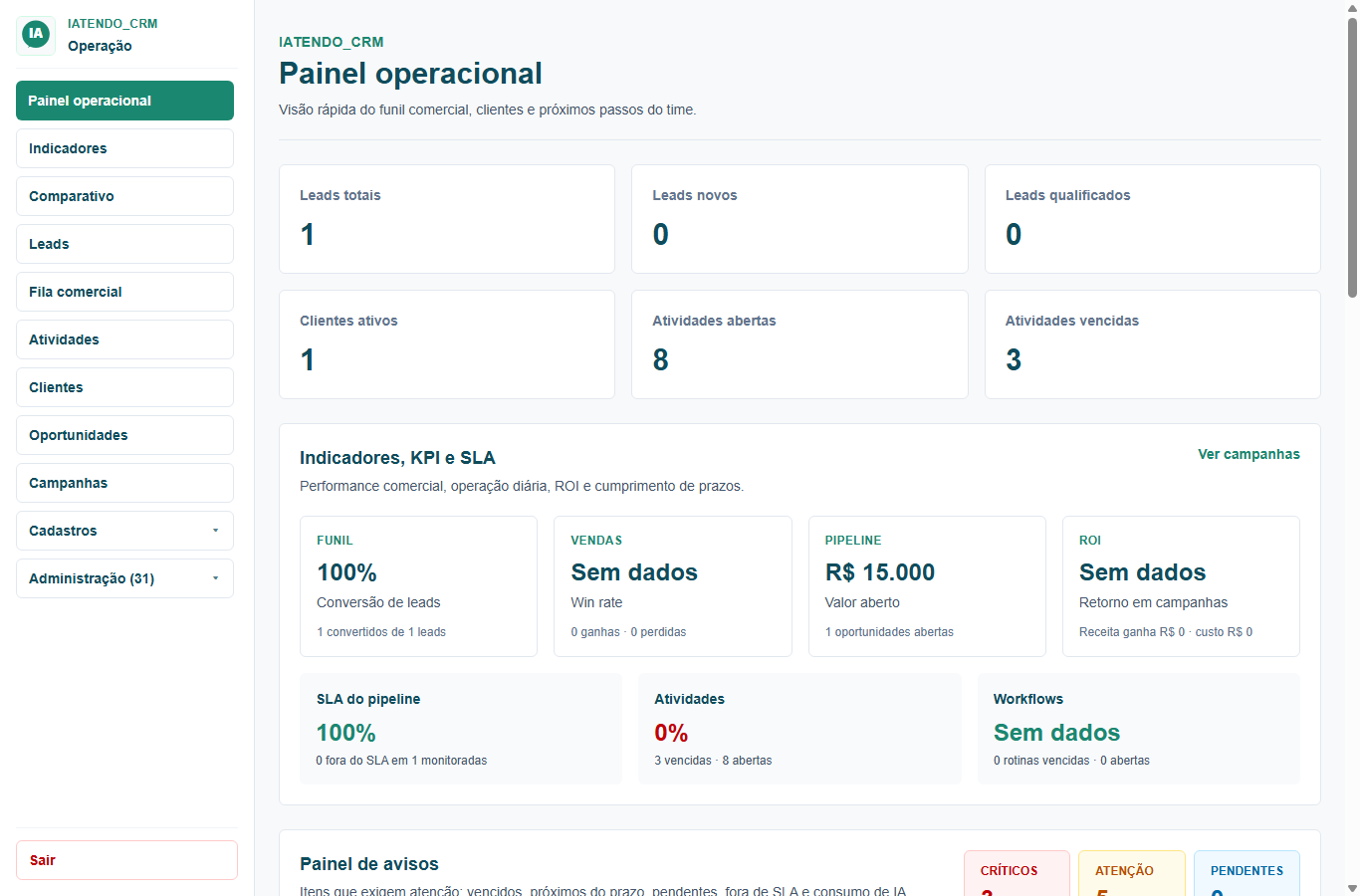Viewport: 1360px width, 896px height.
Task: Navigate to Atividades
Action: 124,339
